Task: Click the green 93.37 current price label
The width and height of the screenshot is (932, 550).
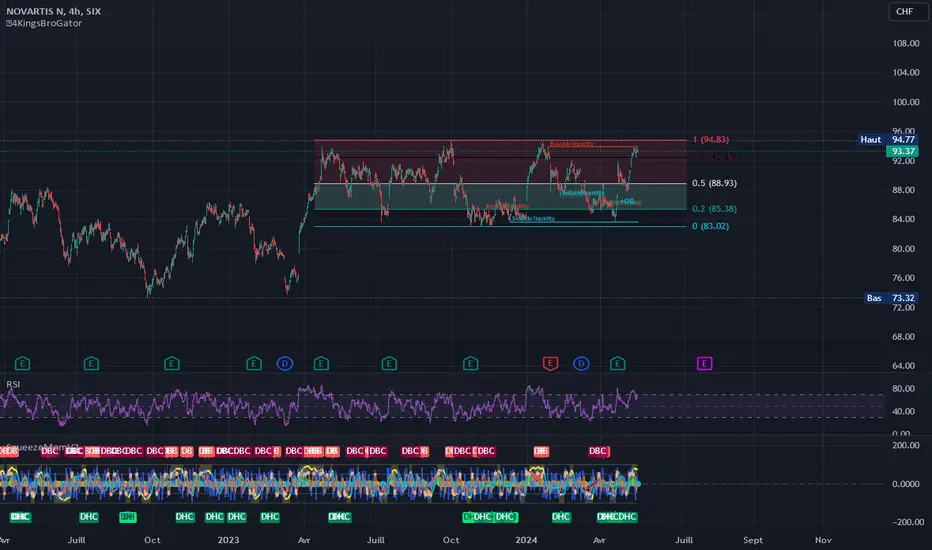Action: 903,151
